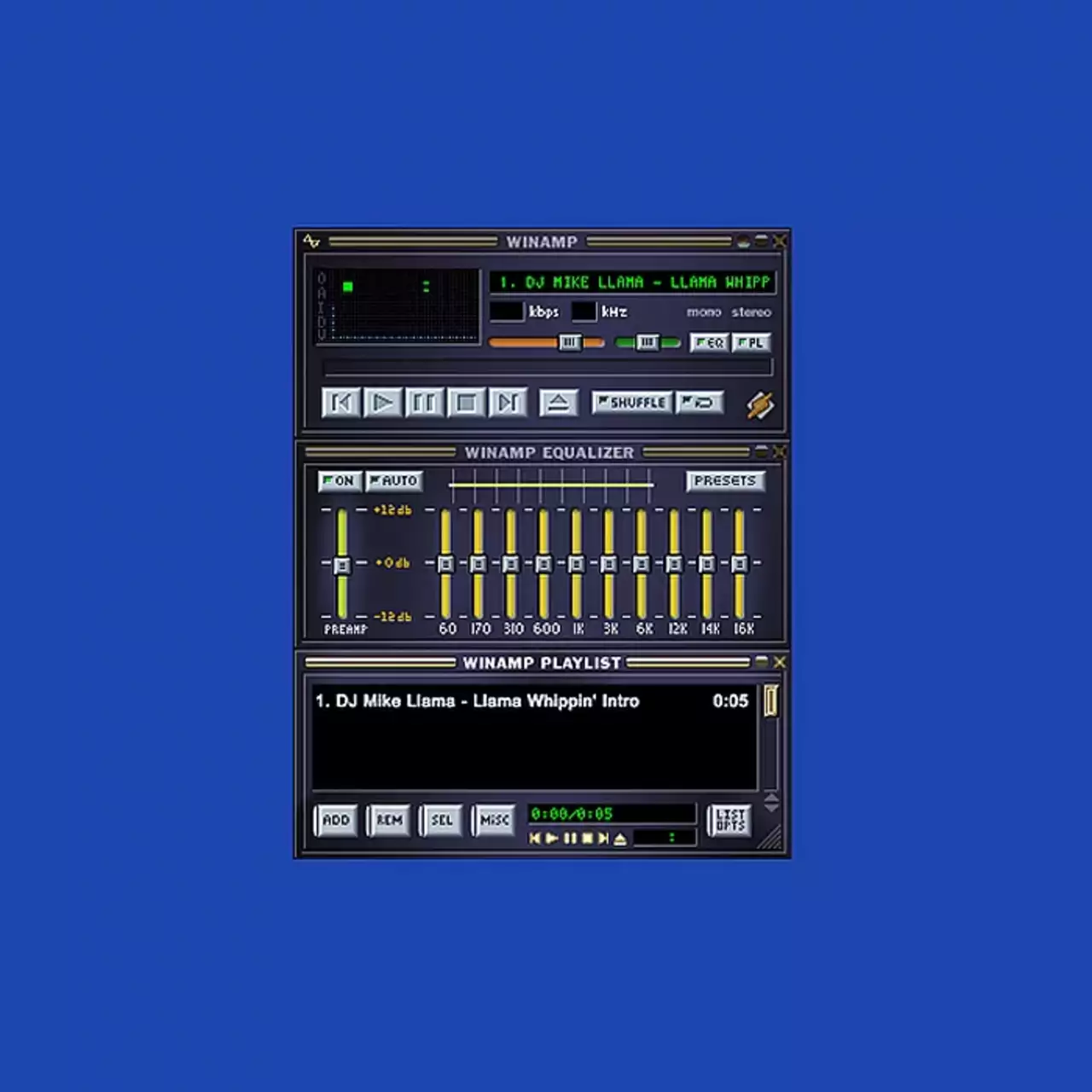This screenshot has height=1092, width=1092.
Task: Adjust the 14K band slider handle
Action: coord(706,564)
